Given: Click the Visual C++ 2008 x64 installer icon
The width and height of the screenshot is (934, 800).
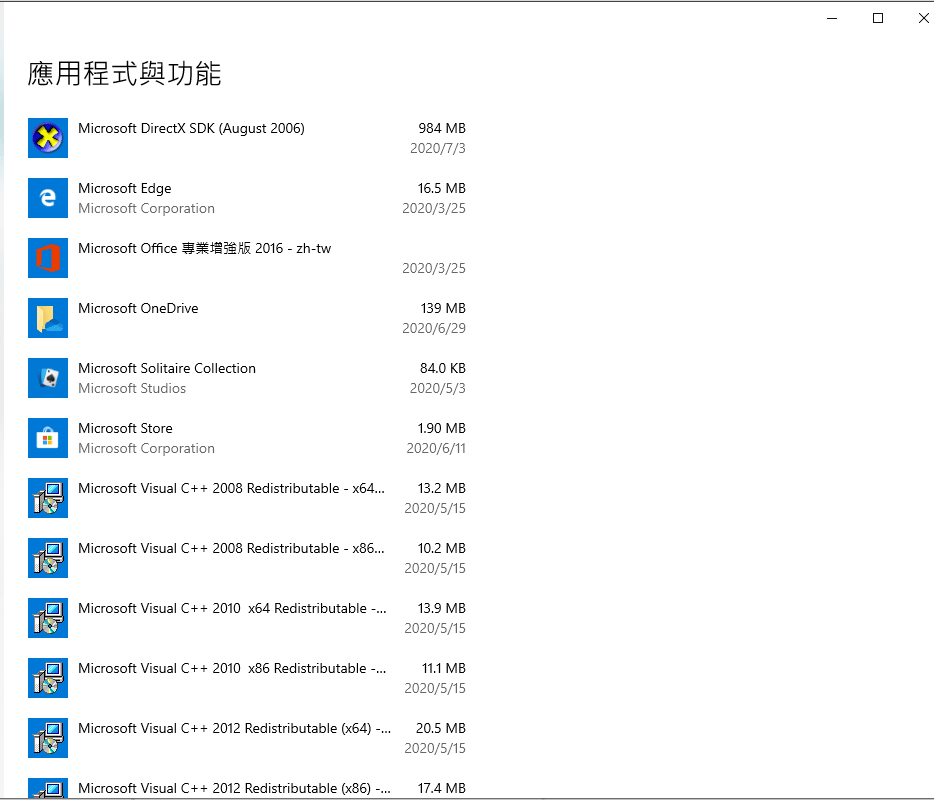Looking at the screenshot, I should (48, 498).
